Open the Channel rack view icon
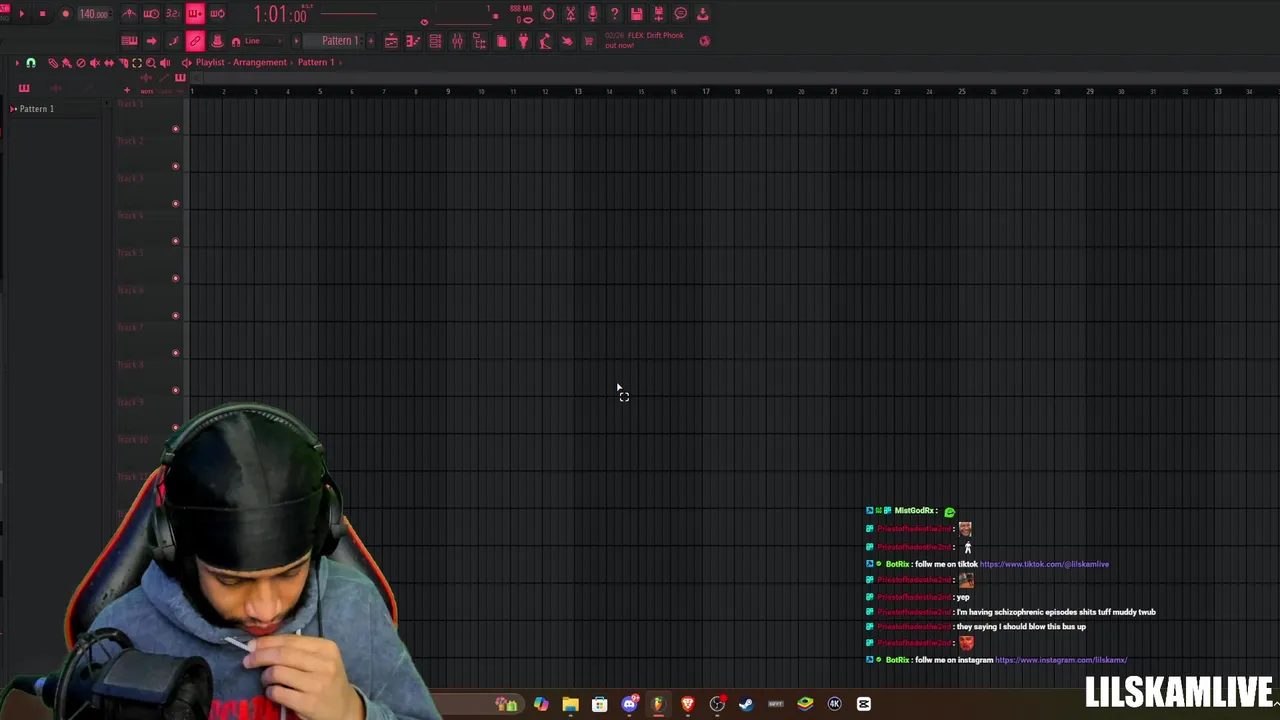The height and width of the screenshot is (720, 1280). coord(435,41)
